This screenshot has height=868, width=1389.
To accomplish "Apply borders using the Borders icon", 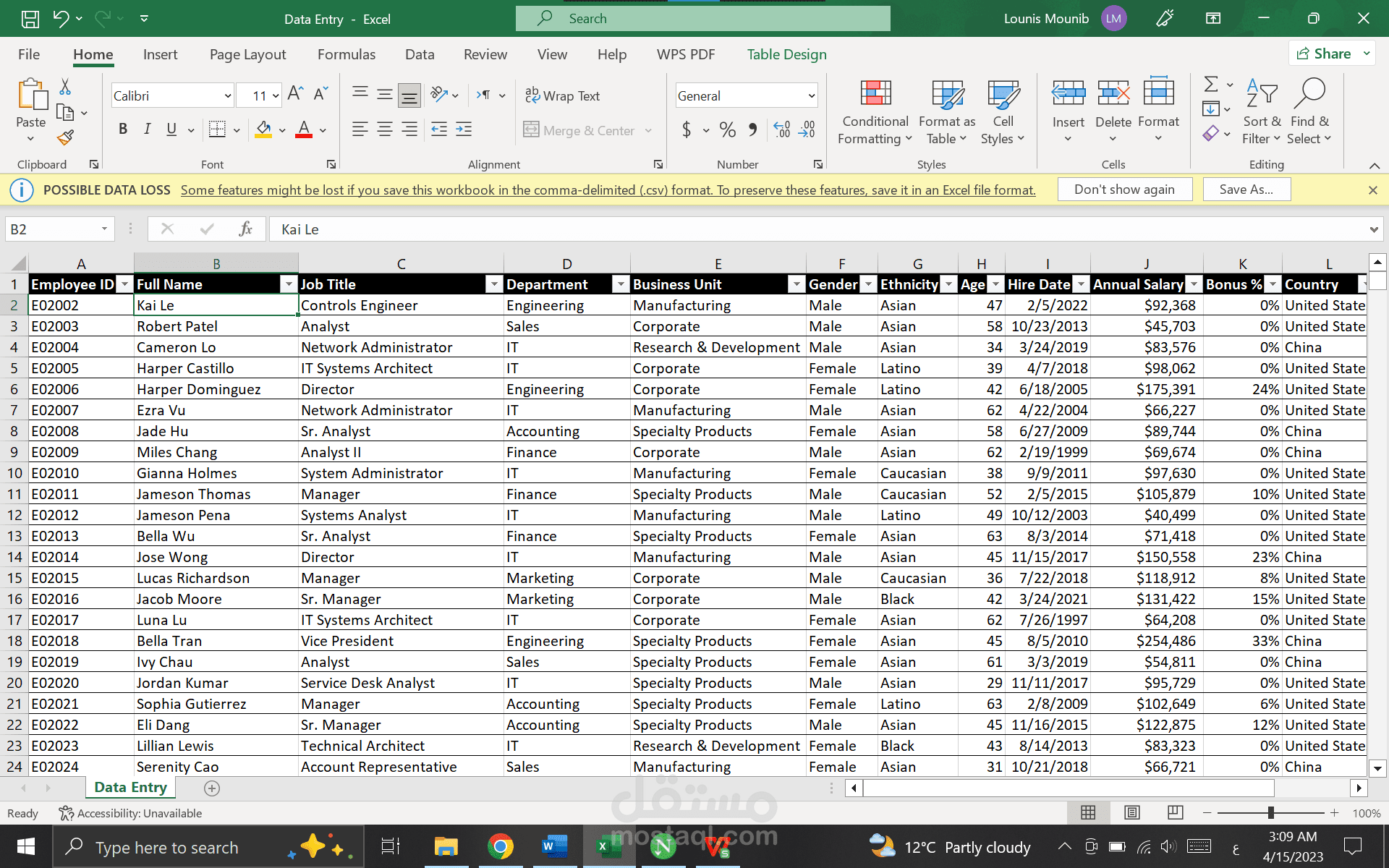I will [x=217, y=129].
